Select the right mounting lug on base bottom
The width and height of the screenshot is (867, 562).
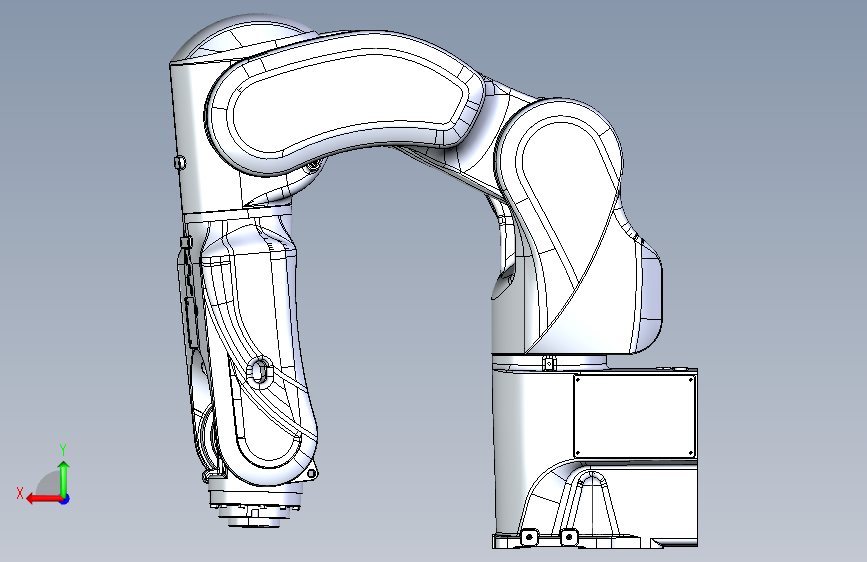pyautogui.click(x=568, y=537)
